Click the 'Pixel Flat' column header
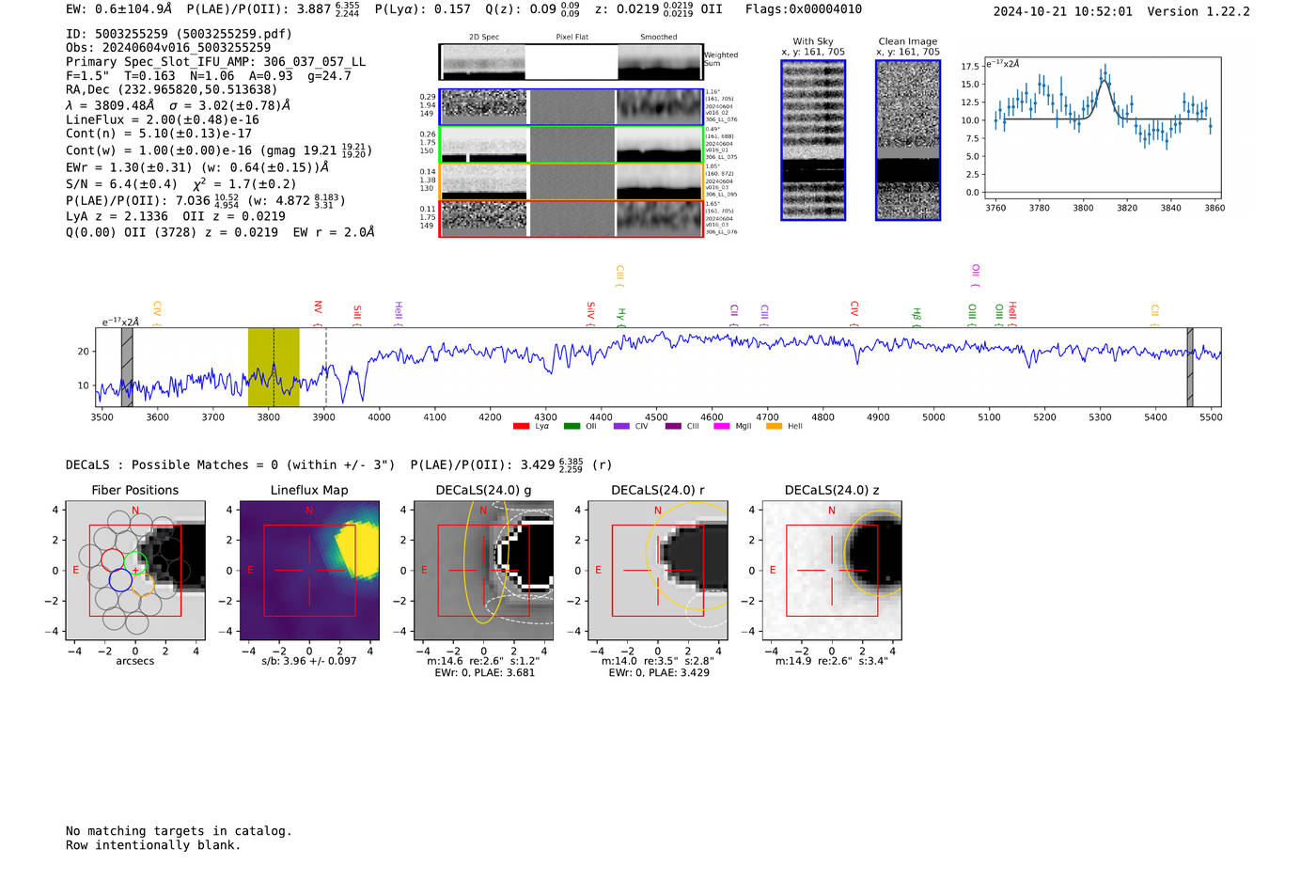This screenshot has width=1316, height=896. click(572, 37)
